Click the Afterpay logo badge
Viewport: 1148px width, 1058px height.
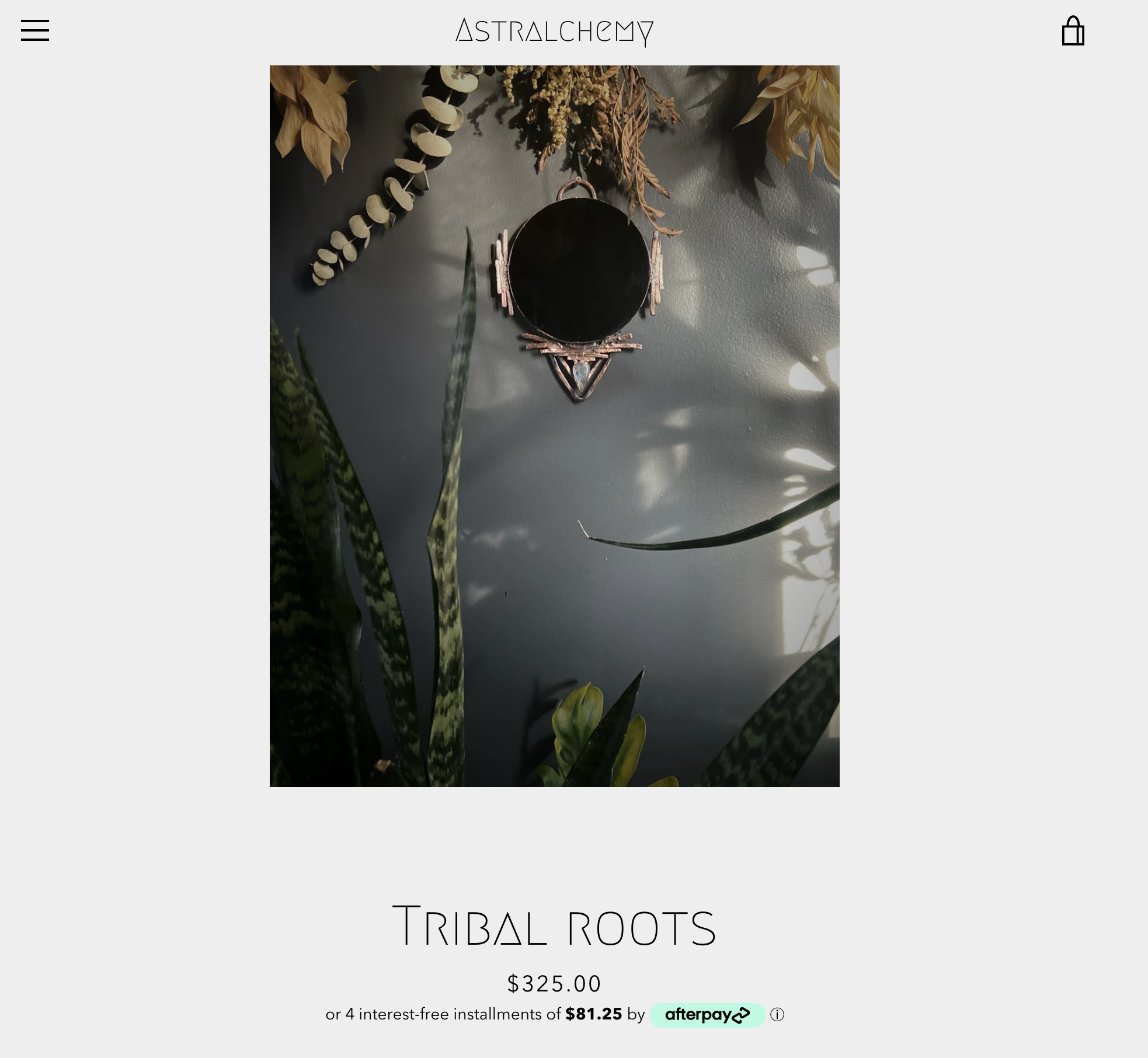pos(707,1015)
